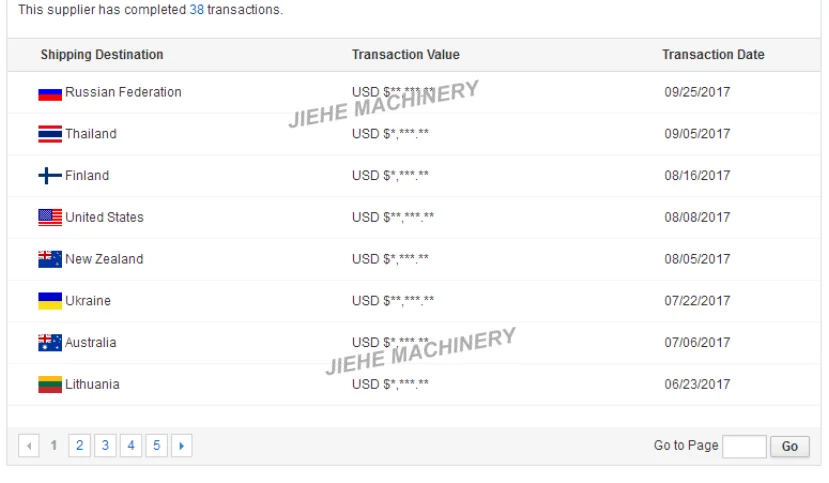829x483 pixels.
Task: Click the Australia flag icon
Action: [x=50, y=343]
